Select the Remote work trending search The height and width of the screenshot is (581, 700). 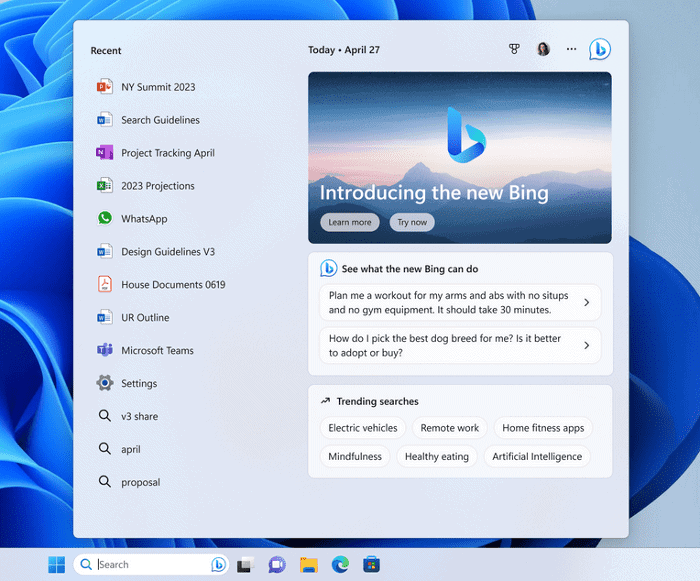coord(450,428)
